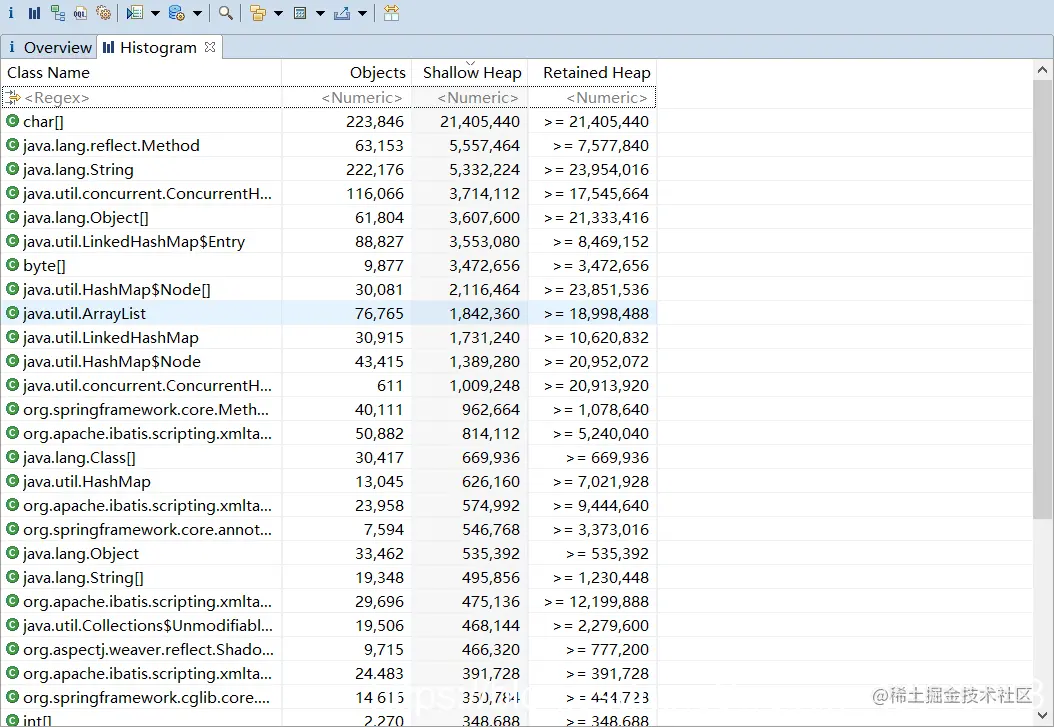
Task: Click the scrollbar up arrow
Action: [x=1043, y=70]
